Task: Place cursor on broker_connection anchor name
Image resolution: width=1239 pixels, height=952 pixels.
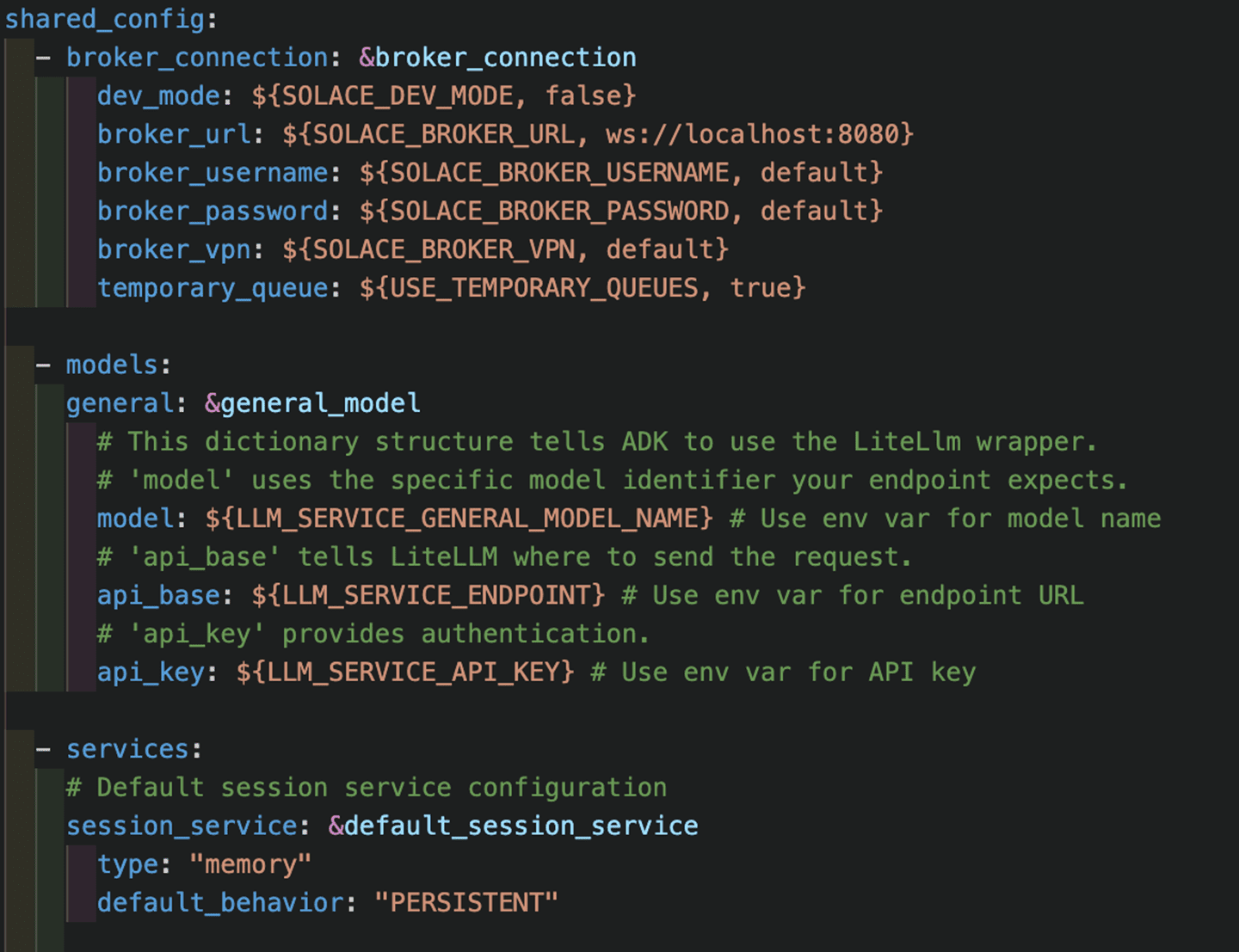Action: point(506,58)
